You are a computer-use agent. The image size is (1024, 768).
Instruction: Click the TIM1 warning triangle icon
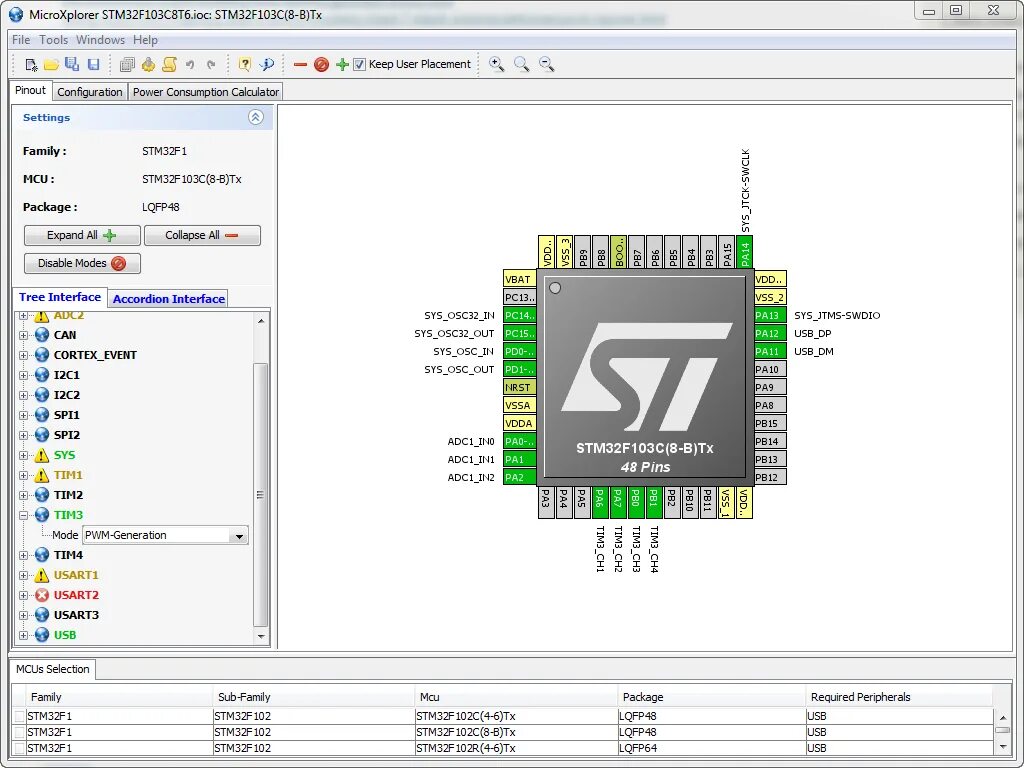click(x=42, y=475)
